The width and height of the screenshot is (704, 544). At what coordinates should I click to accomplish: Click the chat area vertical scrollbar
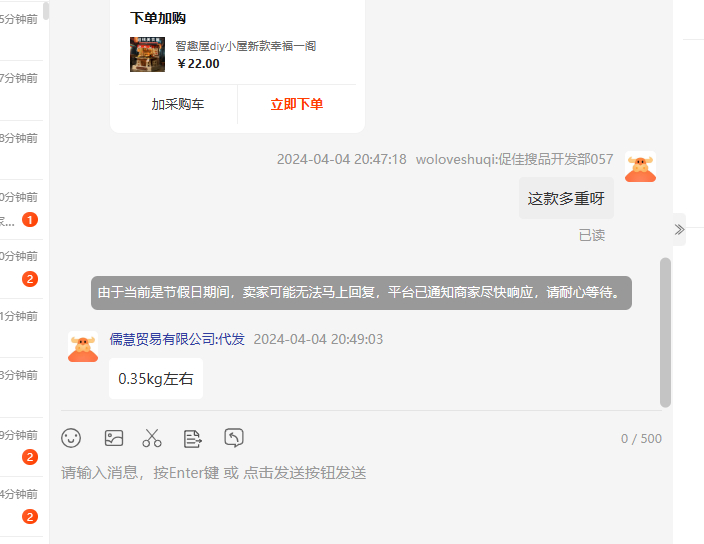665,332
